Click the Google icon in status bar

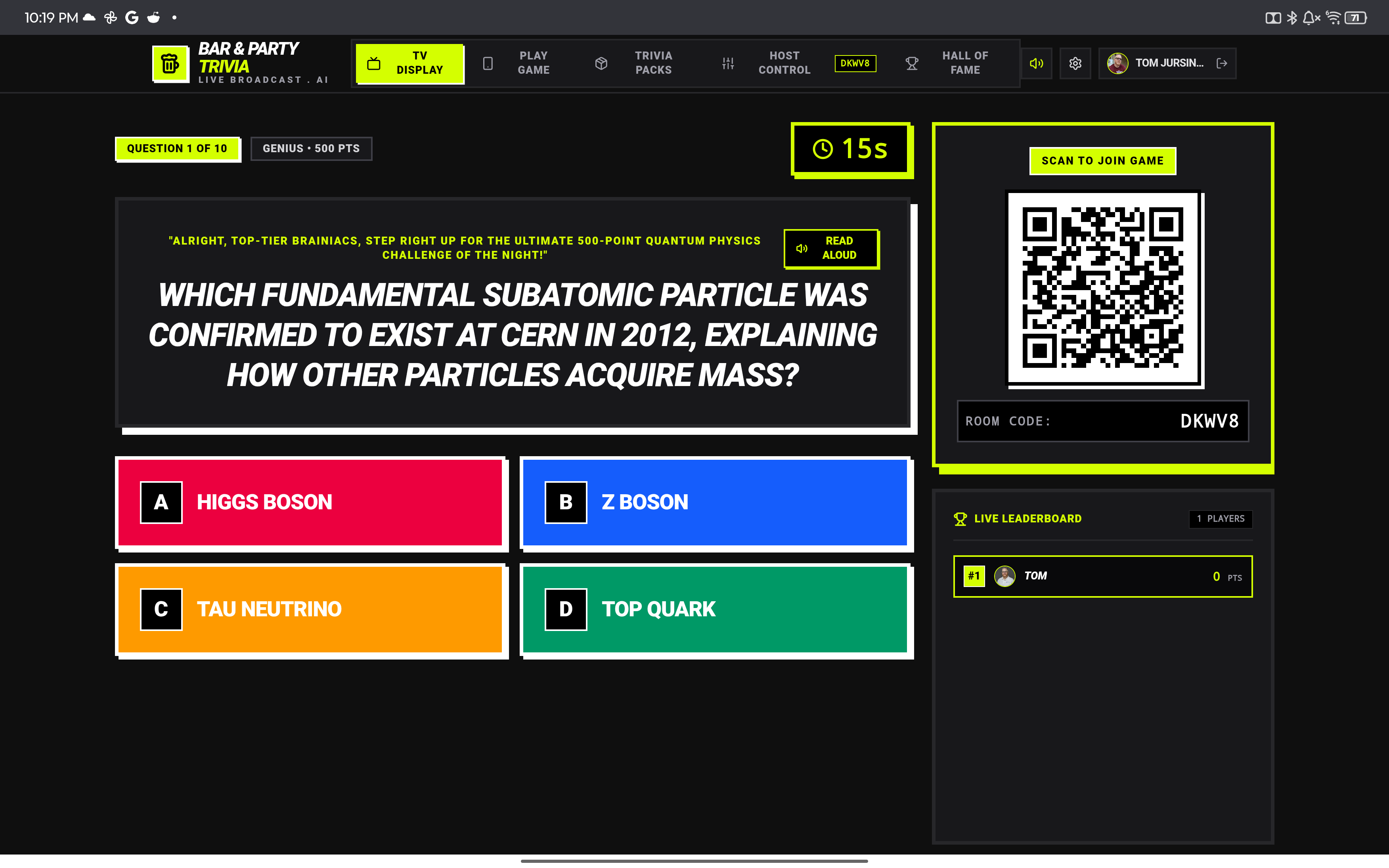click(132, 18)
